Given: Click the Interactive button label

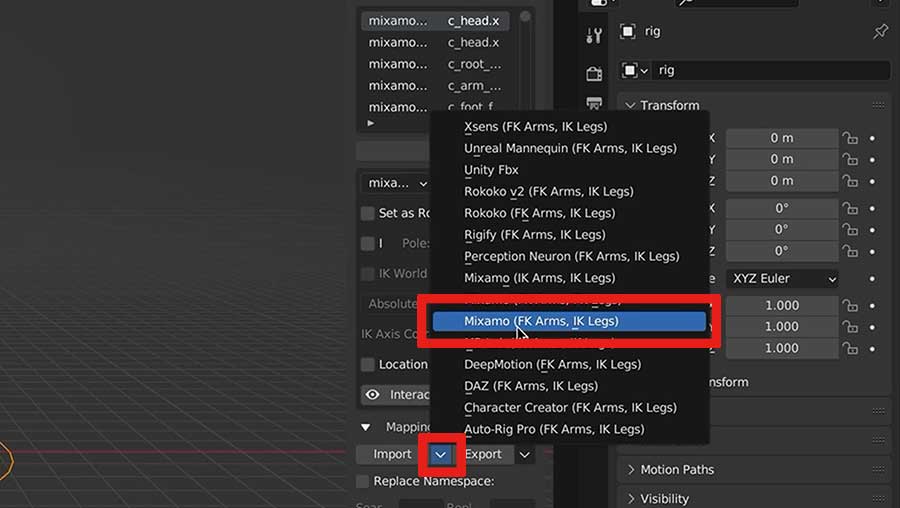Looking at the screenshot, I should click(x=409, y=395).
